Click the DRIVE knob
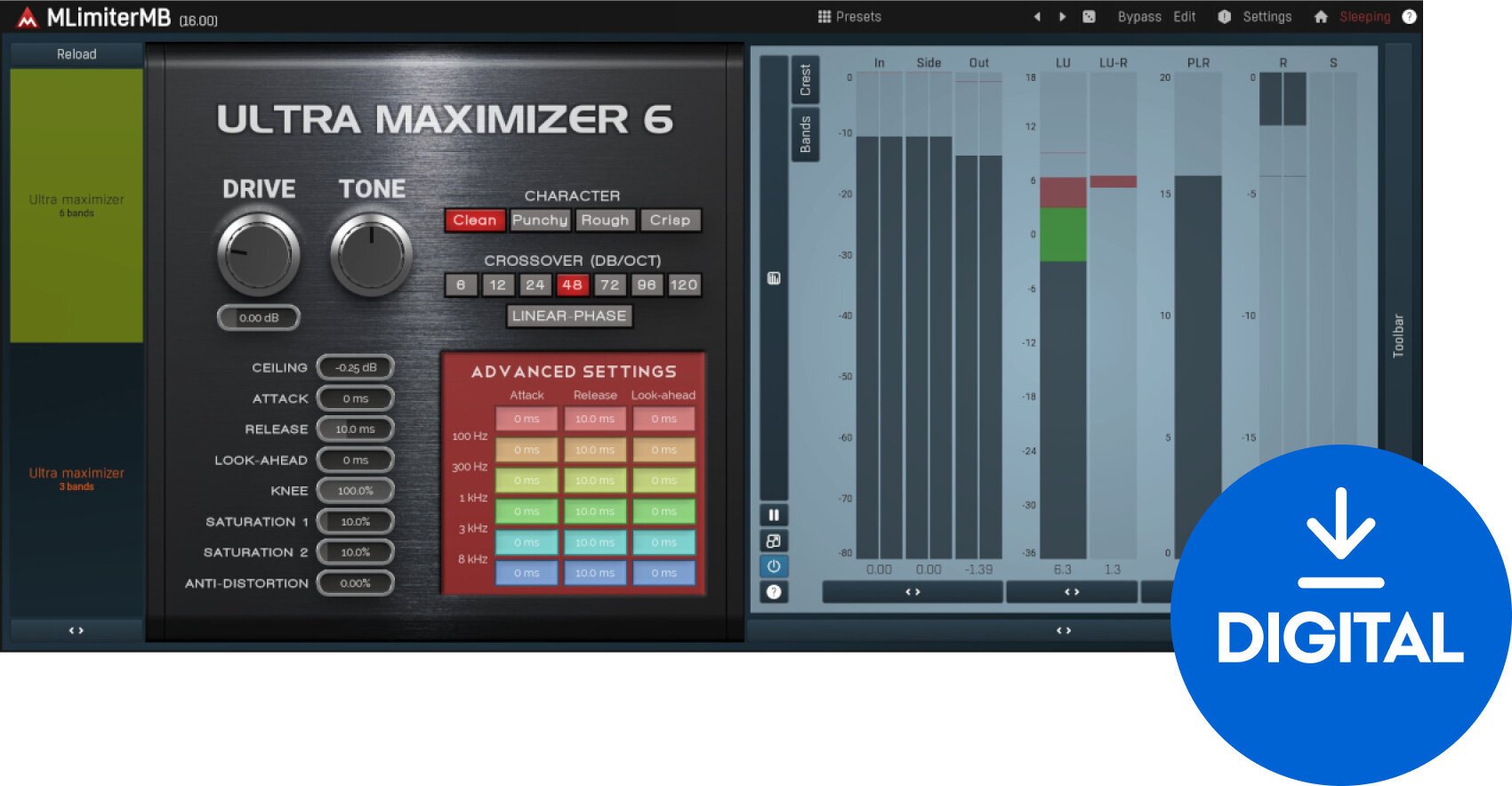The width and height of the screenshot is (1512, 786). (x=259, y=254)
